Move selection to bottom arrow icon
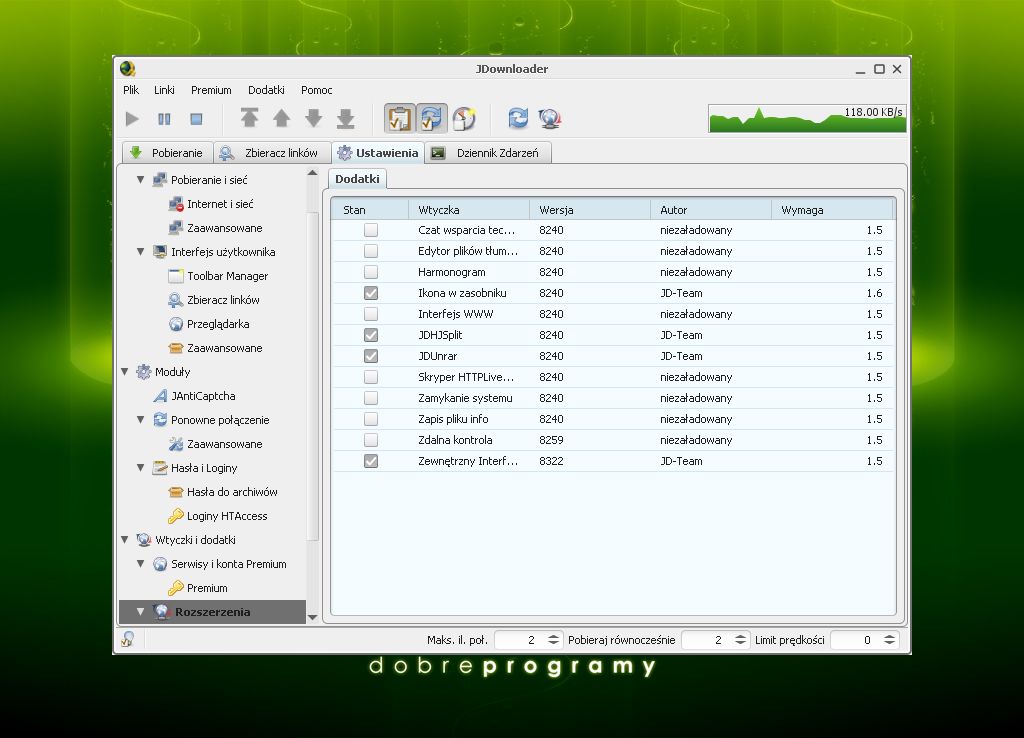 coord(345,118)
